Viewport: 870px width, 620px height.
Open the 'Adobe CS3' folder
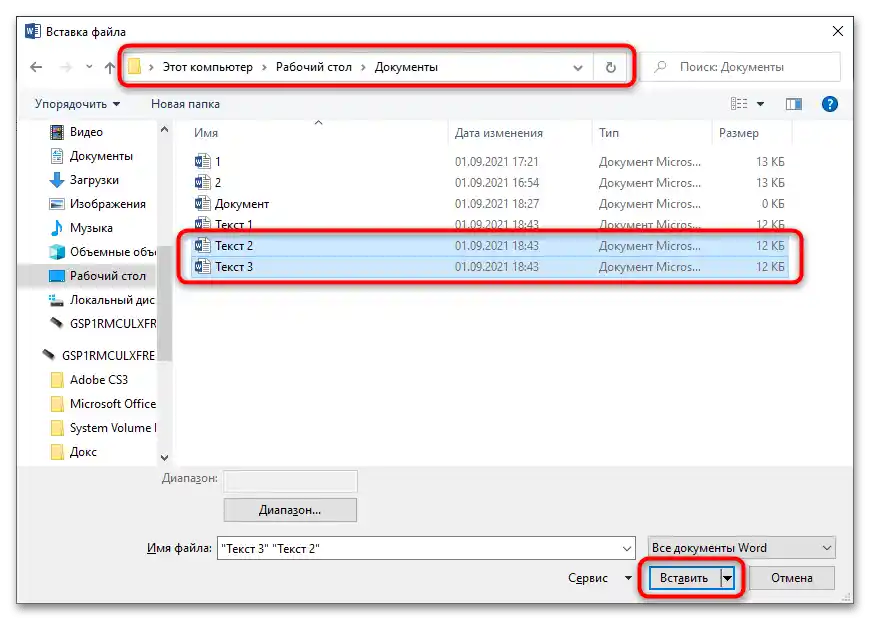(89, 380)
